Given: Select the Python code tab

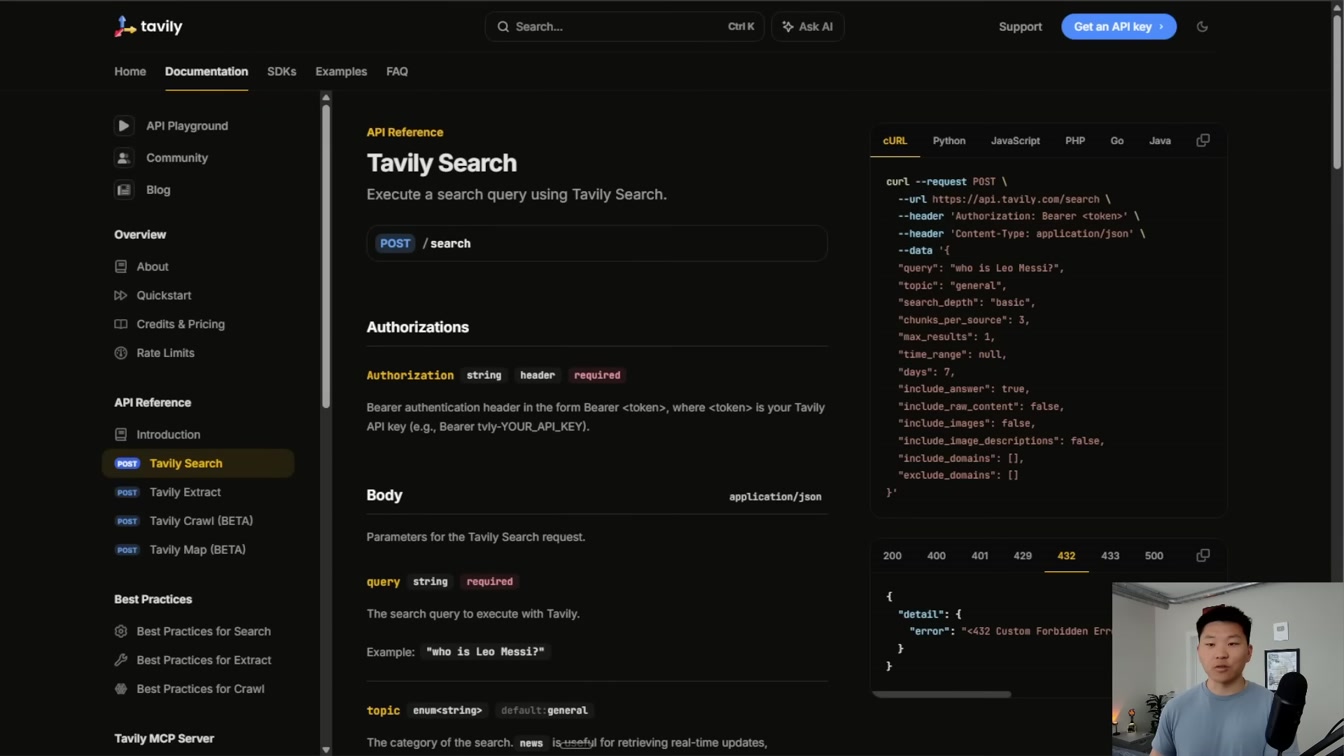Looking at the screenshot, I should (949, 141).
